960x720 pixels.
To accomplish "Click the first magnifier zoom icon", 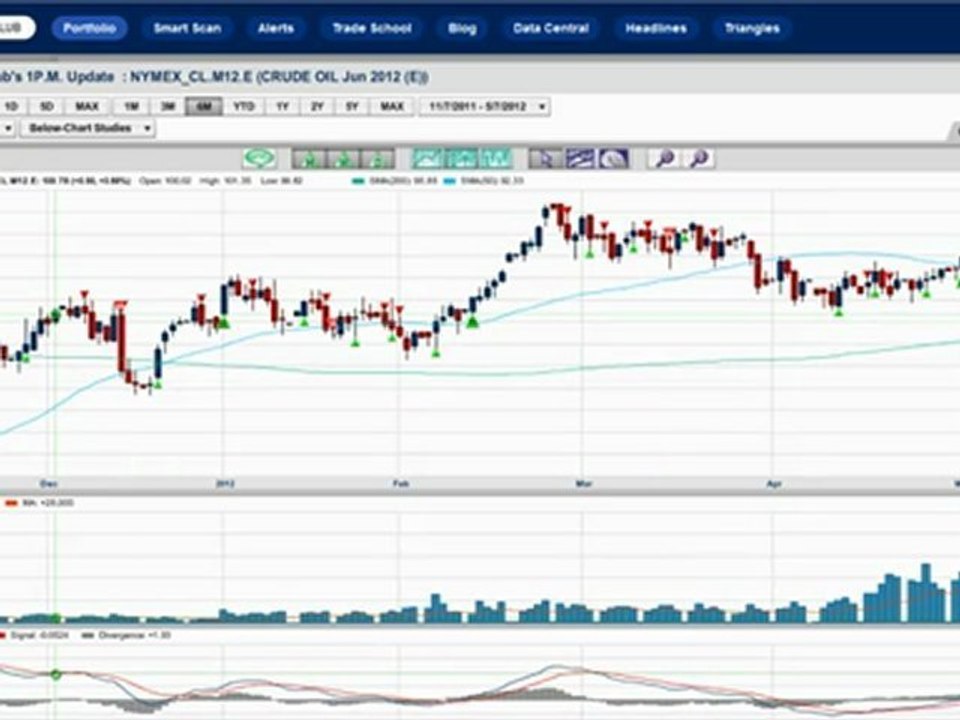I will point(664,159).
